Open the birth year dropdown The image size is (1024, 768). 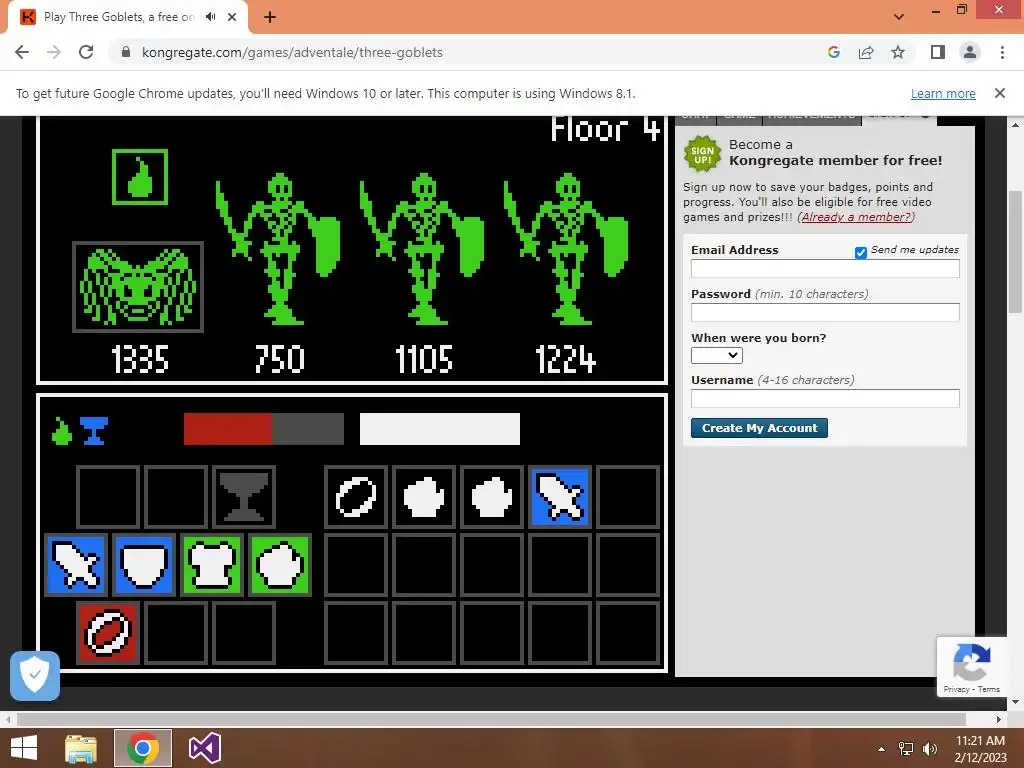716,355
